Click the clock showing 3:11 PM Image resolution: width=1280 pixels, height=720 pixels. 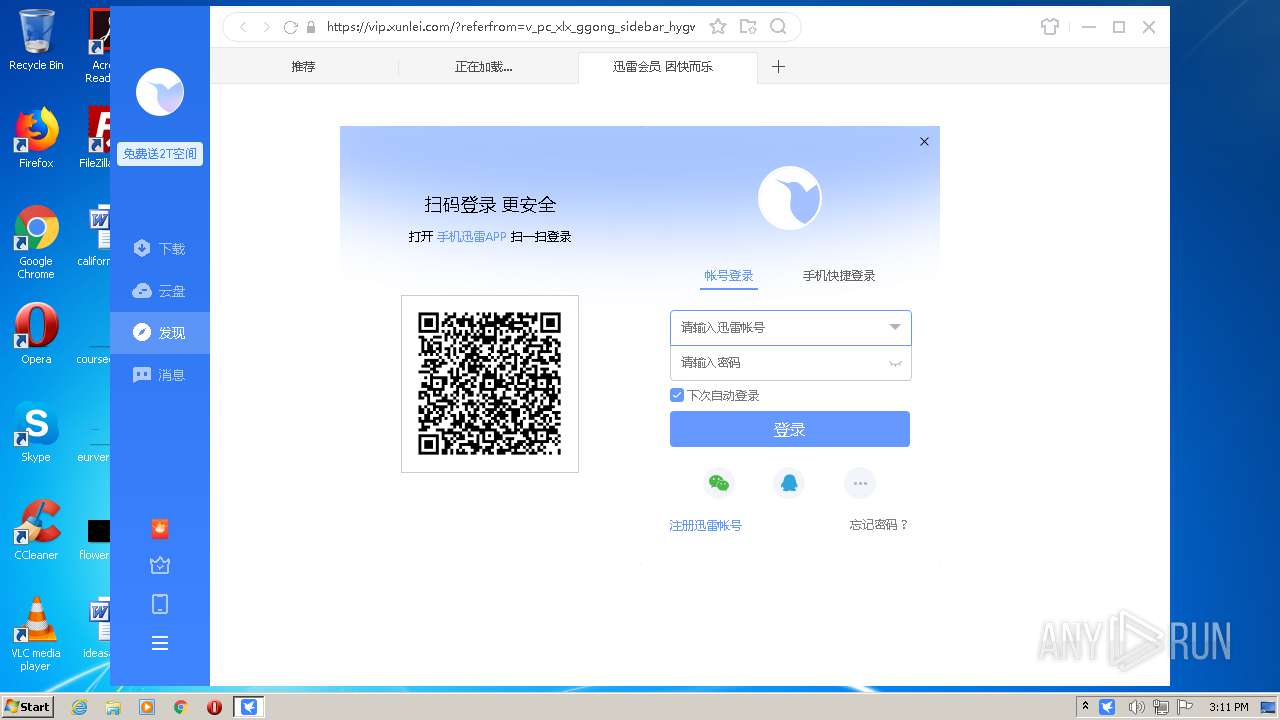(1229, 707)
